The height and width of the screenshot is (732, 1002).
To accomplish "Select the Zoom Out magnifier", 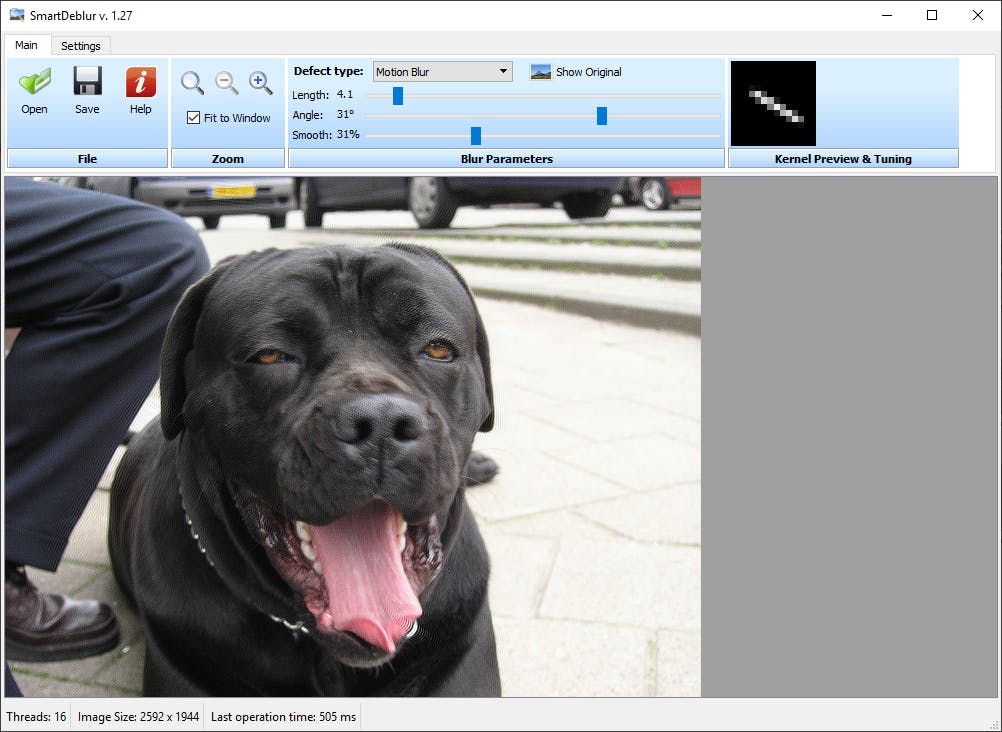I will 226,83.
